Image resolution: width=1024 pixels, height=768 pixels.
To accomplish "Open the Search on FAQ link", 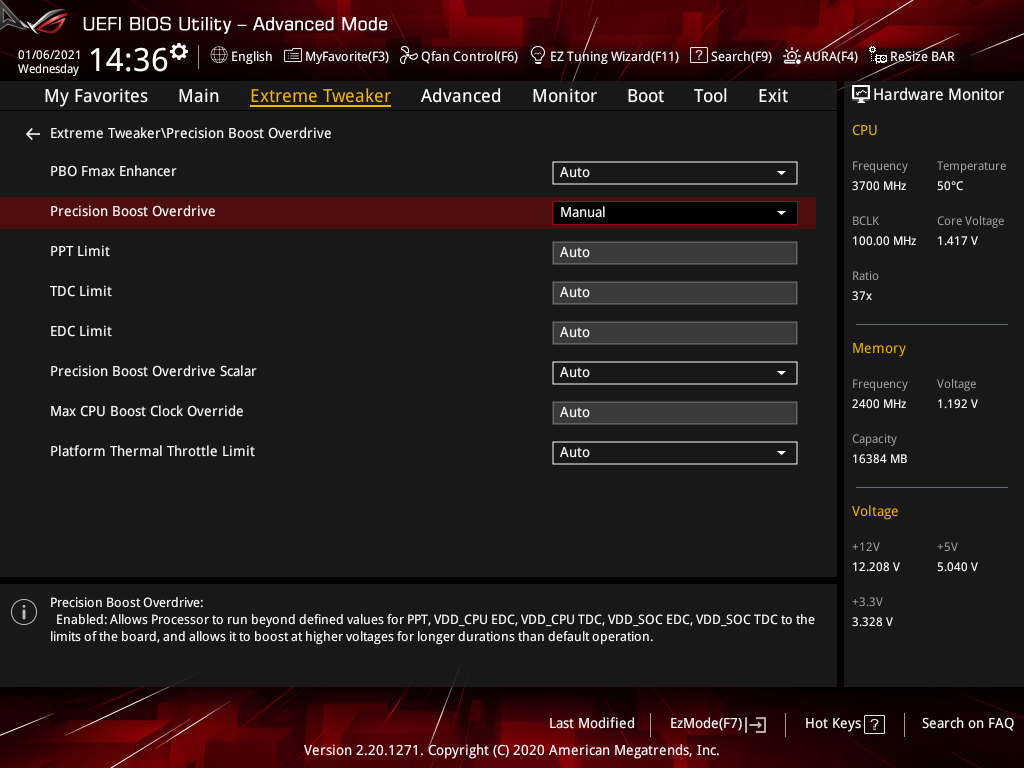I will [967, 723].
